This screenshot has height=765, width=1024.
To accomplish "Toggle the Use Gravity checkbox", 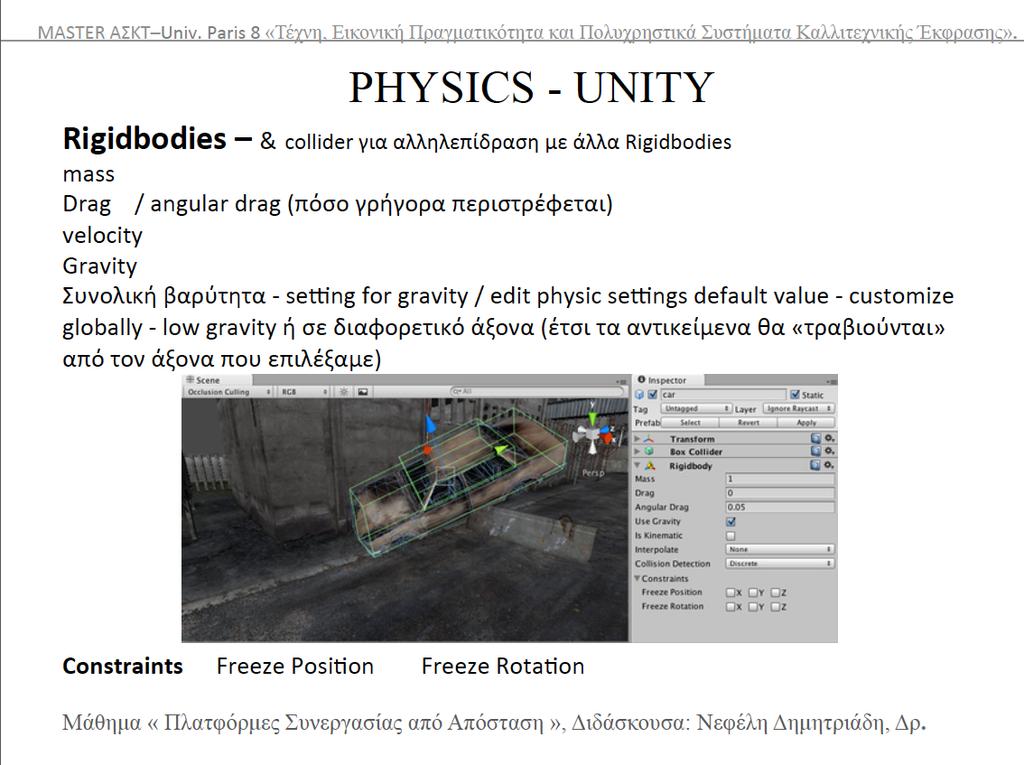I will click(x=731, y=521).
